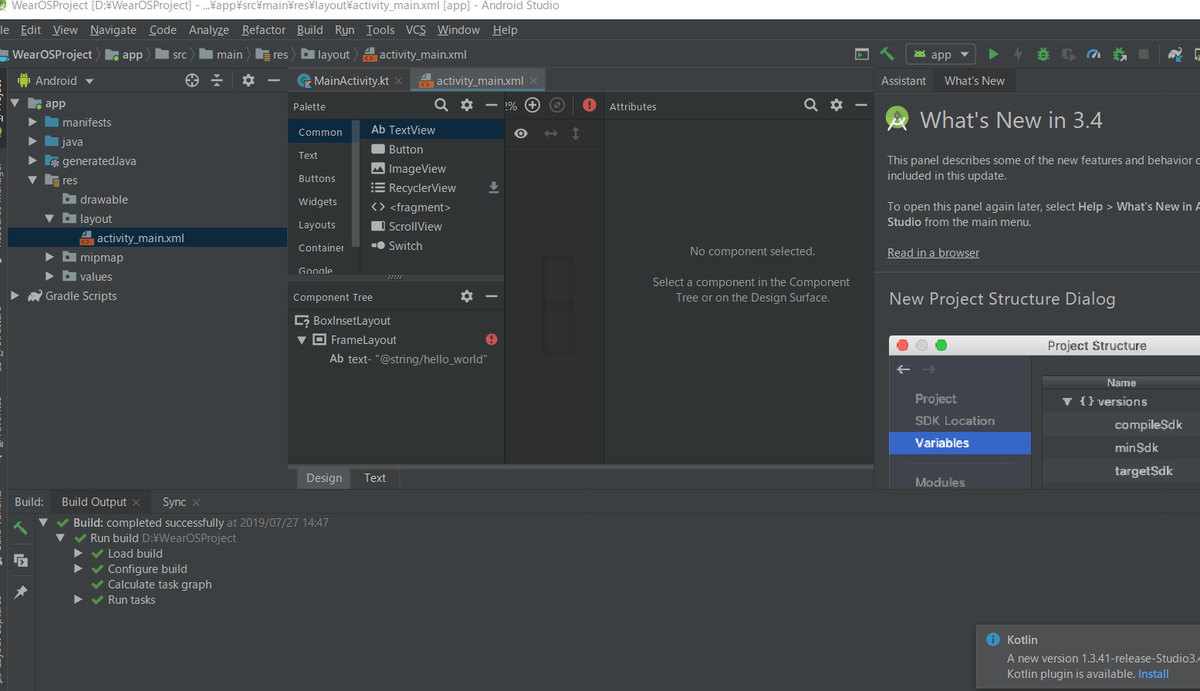
Task: Switch to the Assistant tab
Action: [x=904, y=81]
